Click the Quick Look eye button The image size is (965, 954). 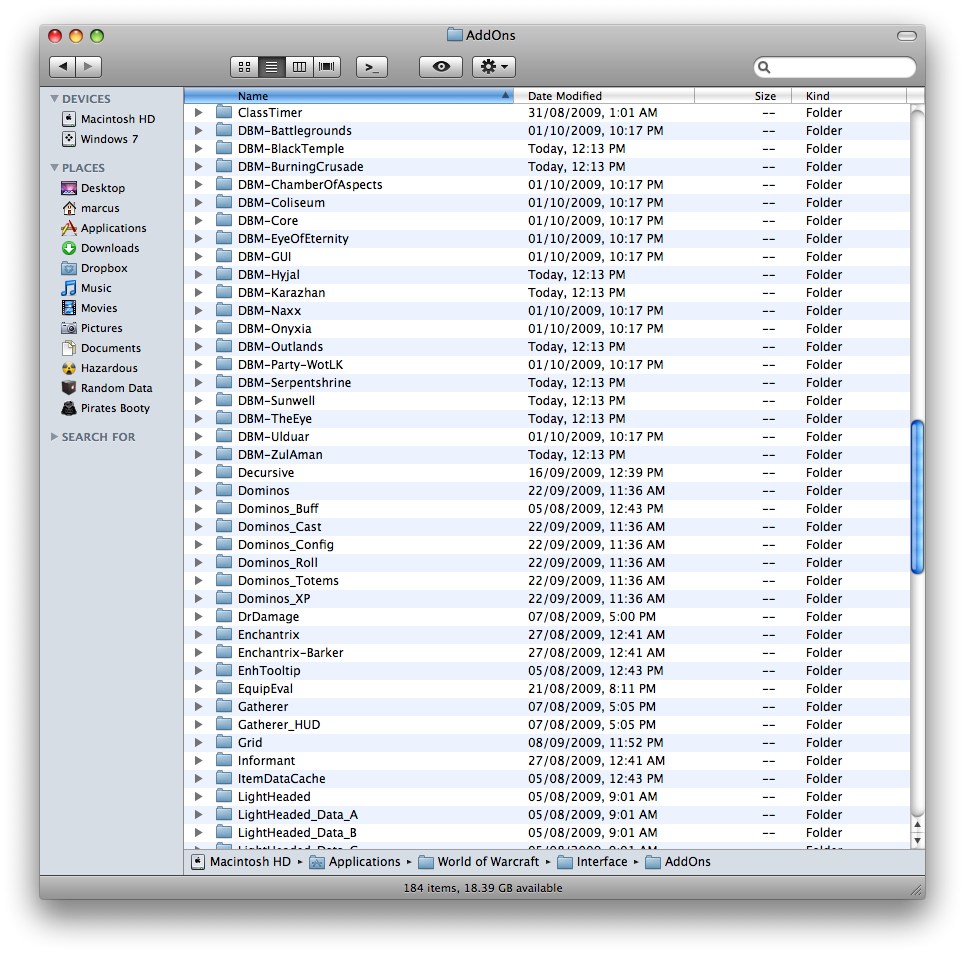click(441, 66)
